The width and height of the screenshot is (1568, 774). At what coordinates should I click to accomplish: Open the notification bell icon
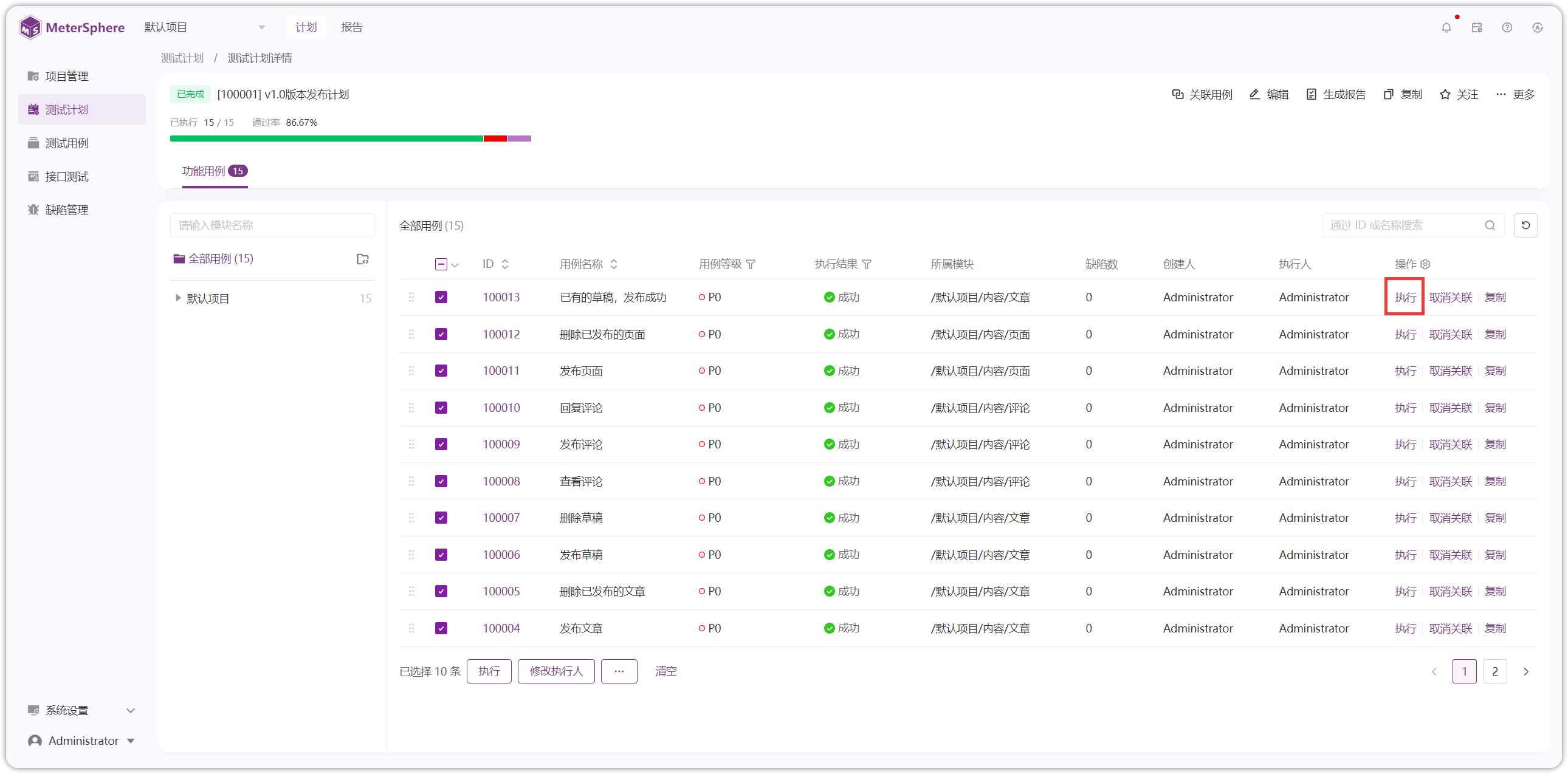(1446, 27)
